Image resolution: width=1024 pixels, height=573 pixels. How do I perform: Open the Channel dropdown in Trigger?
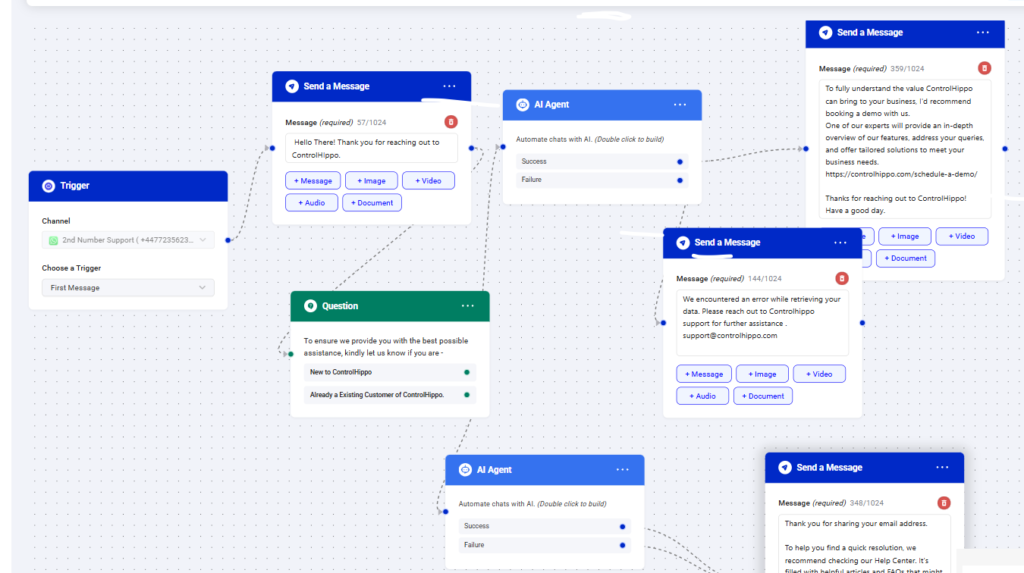click(130, 240)
